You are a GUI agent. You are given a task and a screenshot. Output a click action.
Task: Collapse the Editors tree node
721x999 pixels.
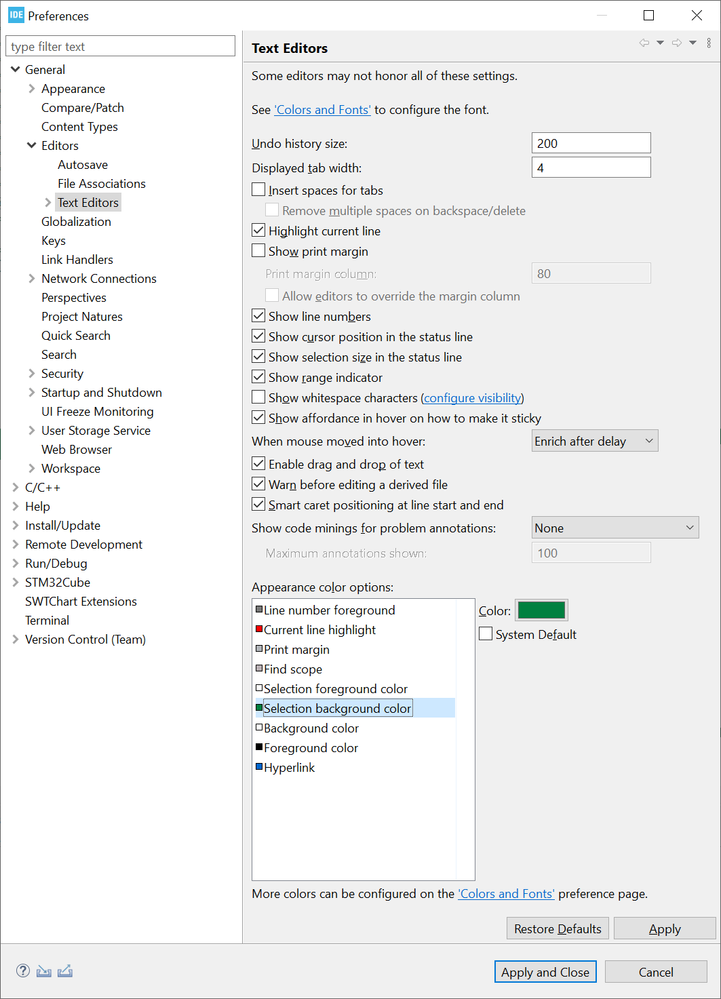[x=31, y=145]
